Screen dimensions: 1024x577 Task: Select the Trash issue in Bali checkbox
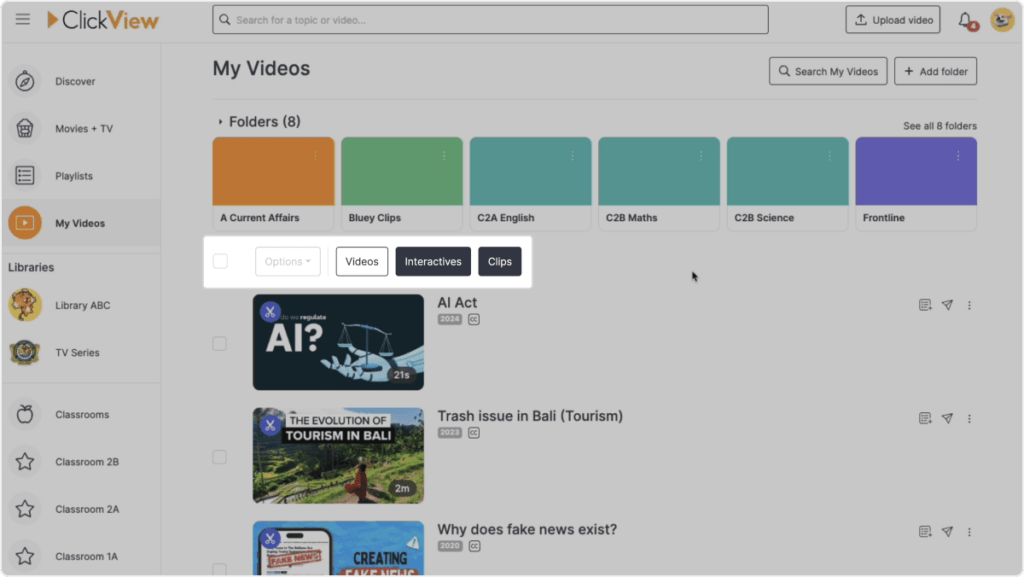tap(220, 456)
